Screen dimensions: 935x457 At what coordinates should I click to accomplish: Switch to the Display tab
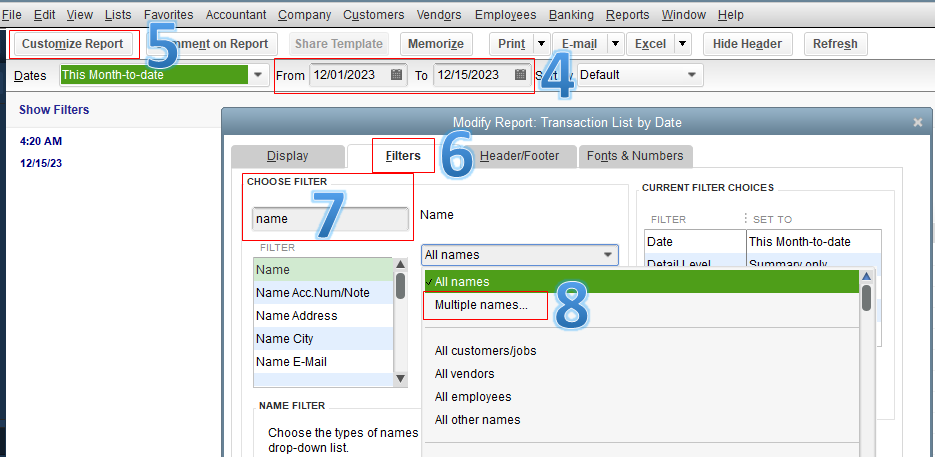[287, 156]
